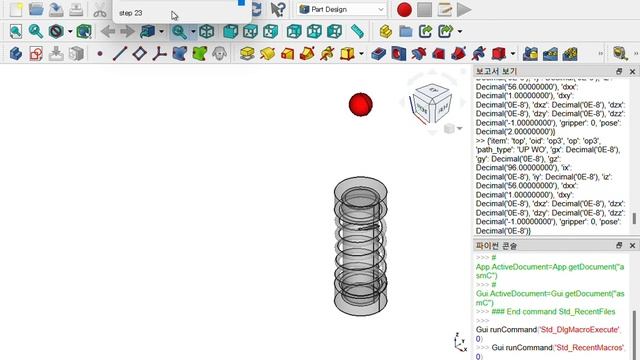Fit the selection in the view
Screen dimensions: 640x360
pyautogui.click(x=36, y=31)
